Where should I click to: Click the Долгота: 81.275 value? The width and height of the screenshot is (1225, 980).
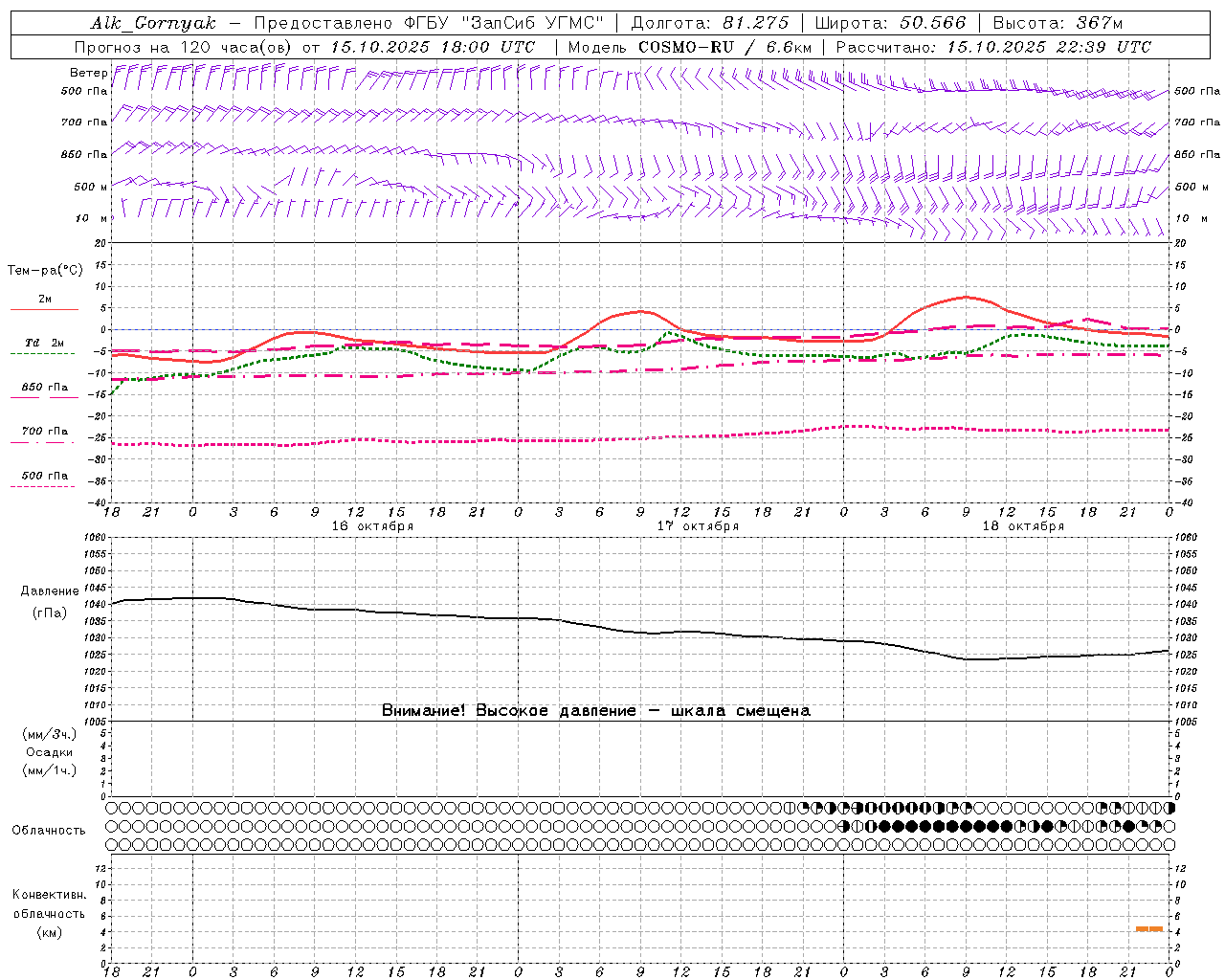pyautogui.click(x=710, y=23)
